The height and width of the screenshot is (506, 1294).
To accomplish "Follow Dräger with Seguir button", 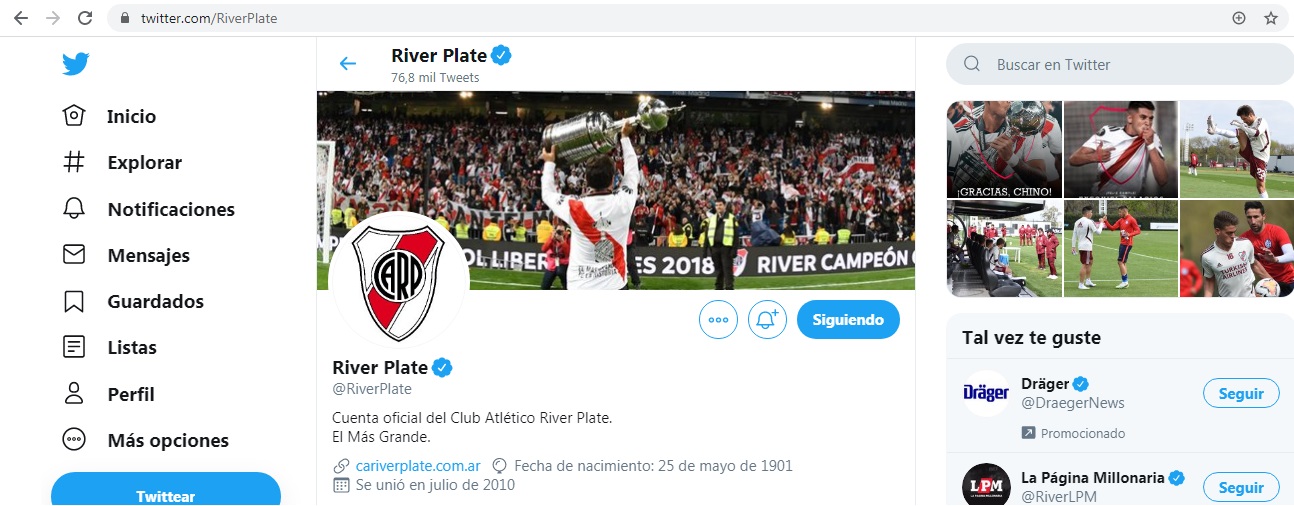I will 1241,393.
